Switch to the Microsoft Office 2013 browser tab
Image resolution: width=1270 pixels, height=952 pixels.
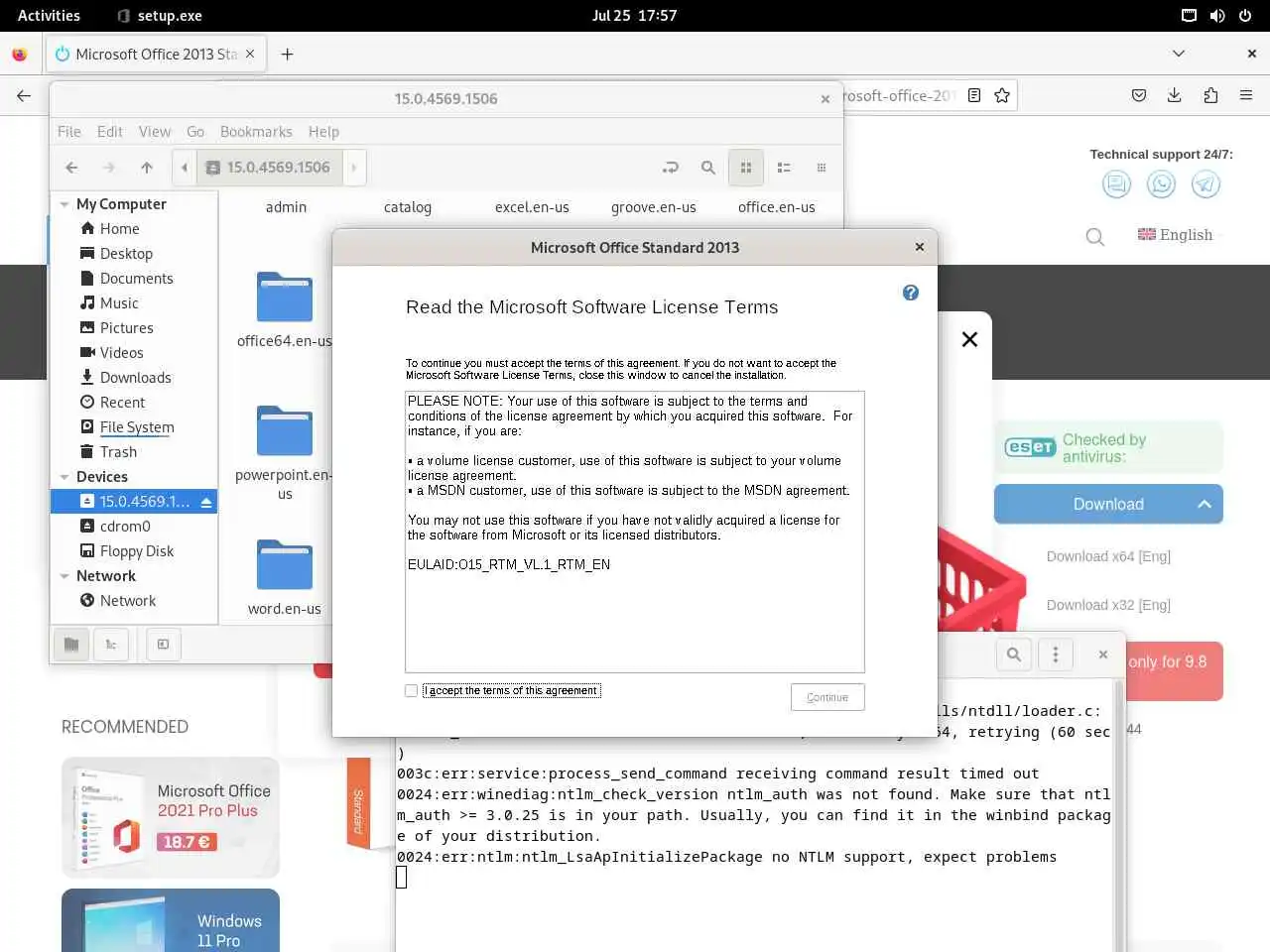point(155,55)
